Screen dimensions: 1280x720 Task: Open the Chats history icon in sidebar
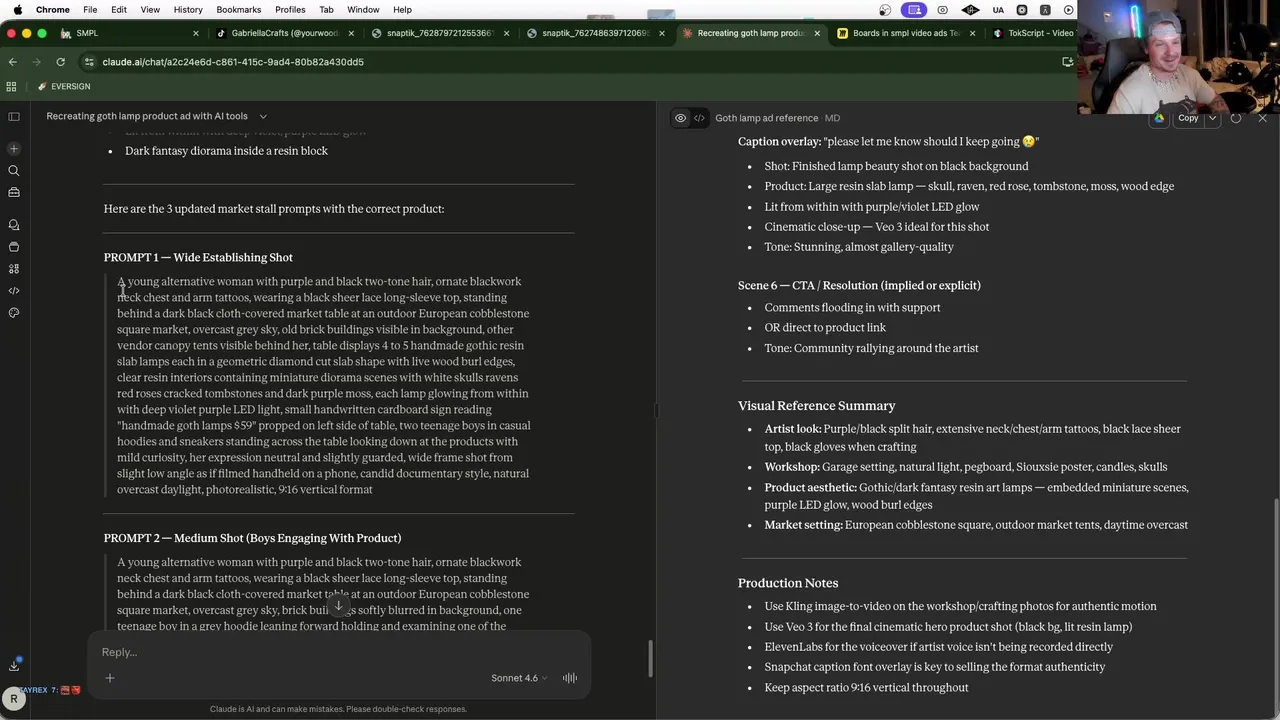(14, 225)
